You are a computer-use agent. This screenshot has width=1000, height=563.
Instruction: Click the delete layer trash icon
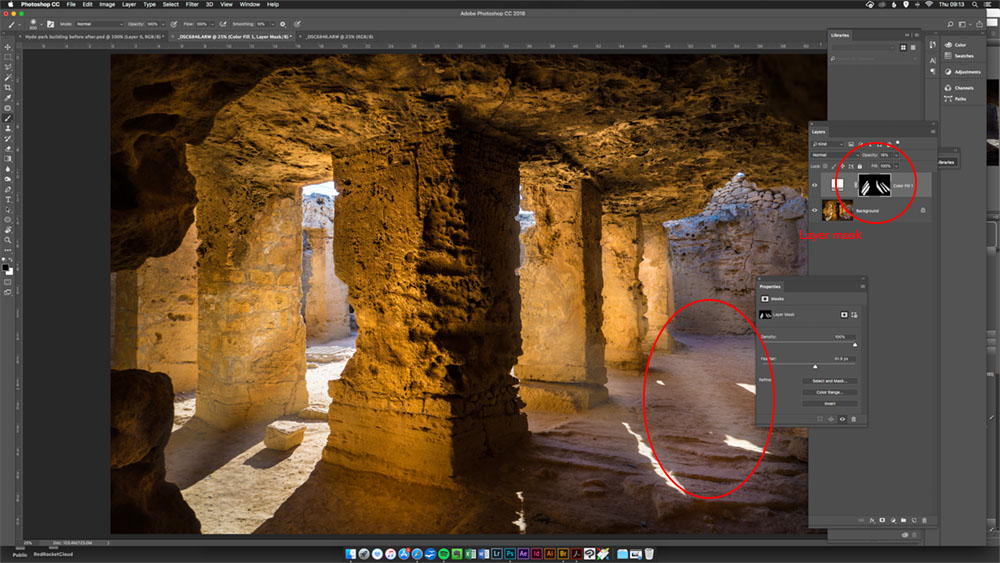[924, 520]
